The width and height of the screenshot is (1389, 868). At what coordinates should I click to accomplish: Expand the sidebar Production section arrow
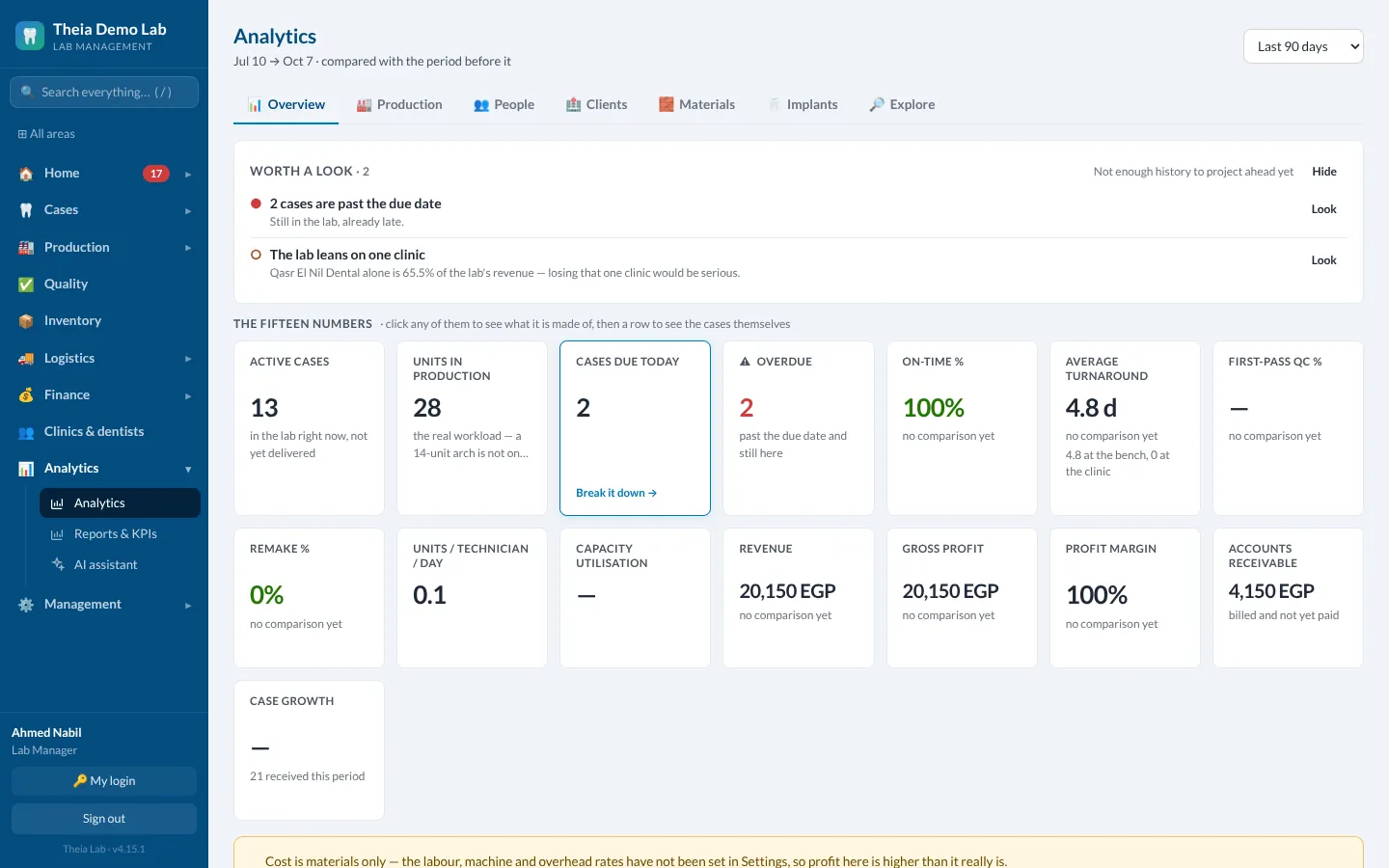point(188,248)
